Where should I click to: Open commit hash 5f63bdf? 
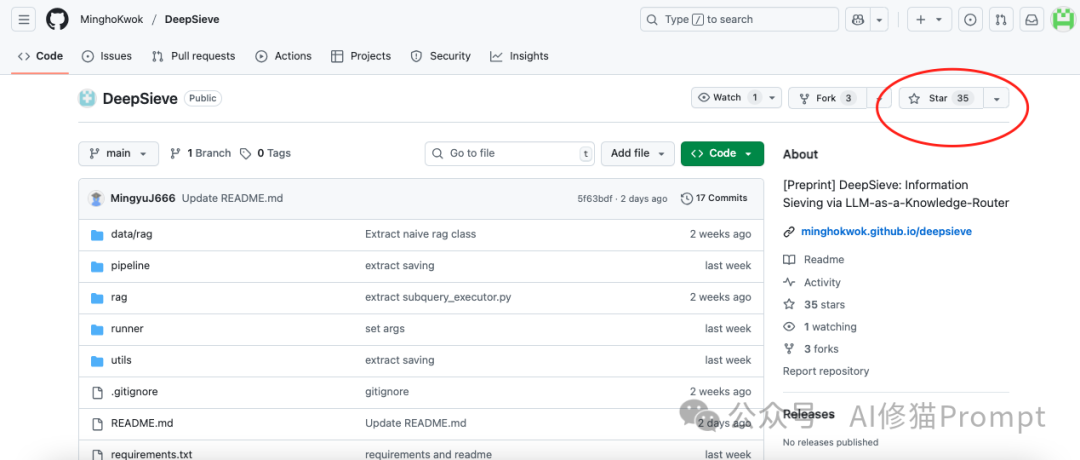click(594, 198)
